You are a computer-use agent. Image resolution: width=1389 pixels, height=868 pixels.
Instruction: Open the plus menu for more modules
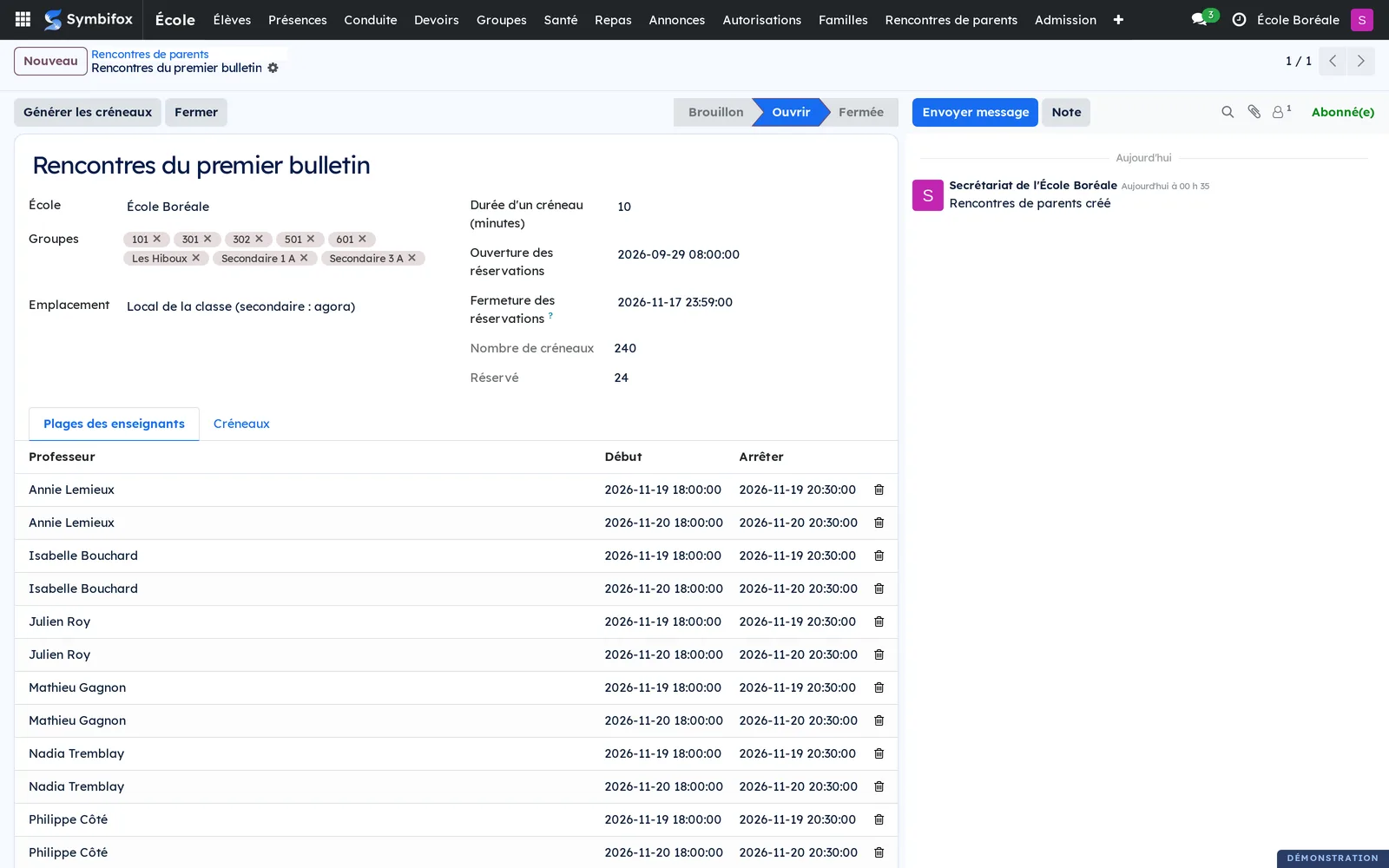tap(1118, 19)
